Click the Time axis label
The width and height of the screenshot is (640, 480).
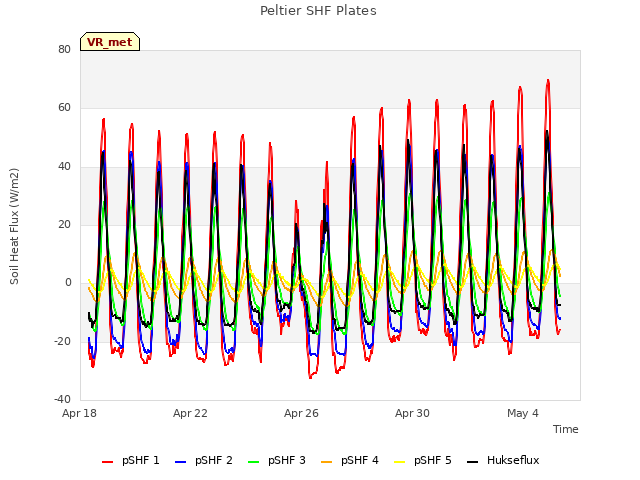pyautogui.click(x=566, y=429)
